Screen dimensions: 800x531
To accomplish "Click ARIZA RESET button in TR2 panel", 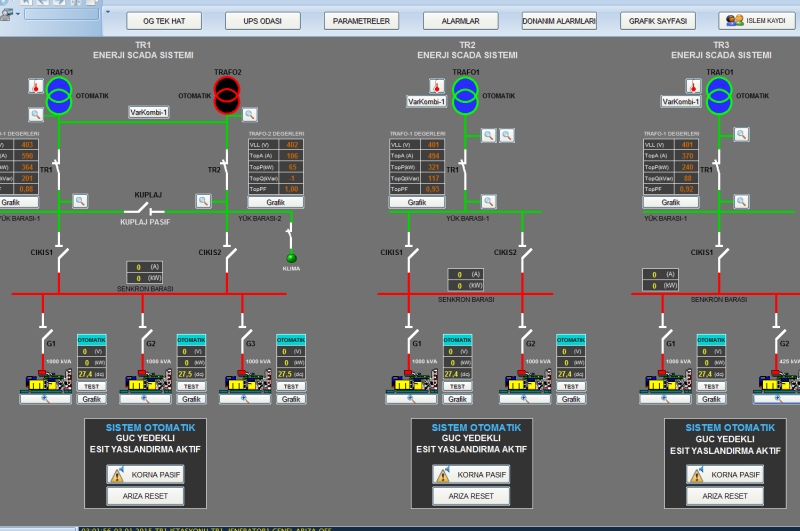I will [x=471, y=496].
